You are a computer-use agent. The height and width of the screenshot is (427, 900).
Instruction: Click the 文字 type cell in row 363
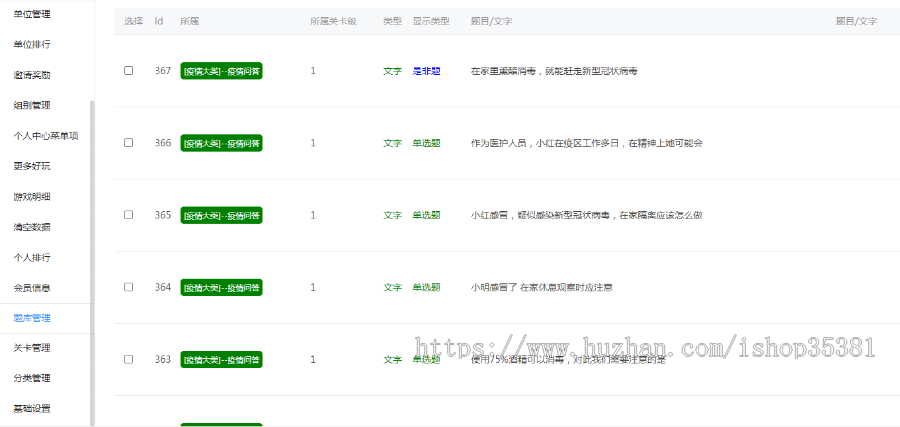click(393, 360)
